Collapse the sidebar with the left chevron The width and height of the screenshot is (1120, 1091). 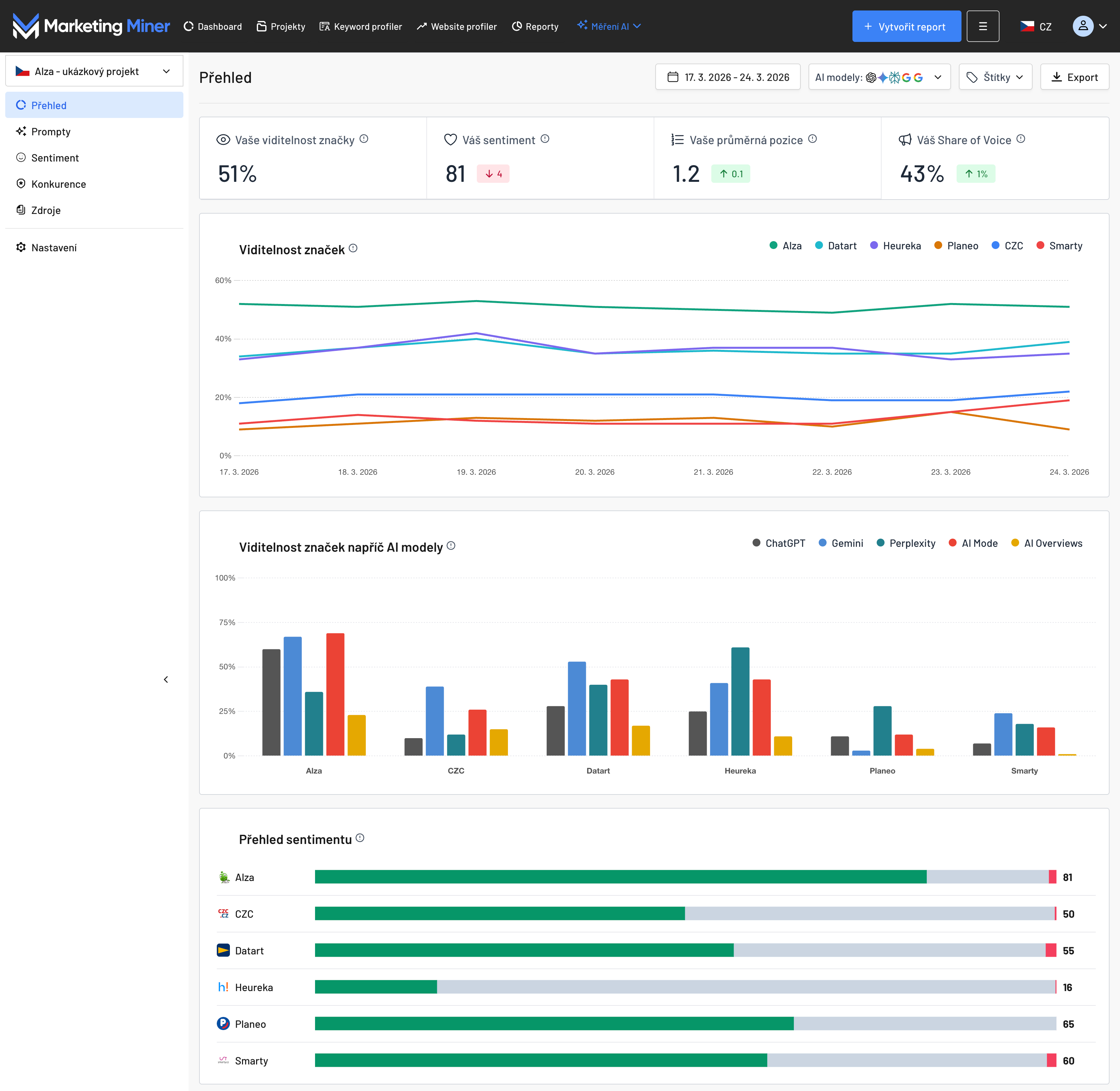click(x=166, y=679)
